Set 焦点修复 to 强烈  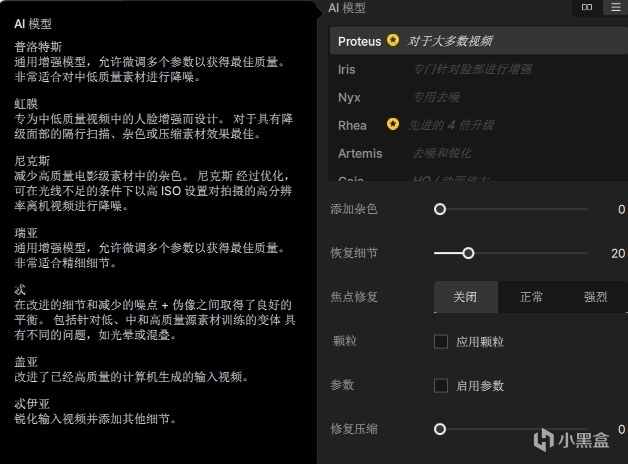596,297
